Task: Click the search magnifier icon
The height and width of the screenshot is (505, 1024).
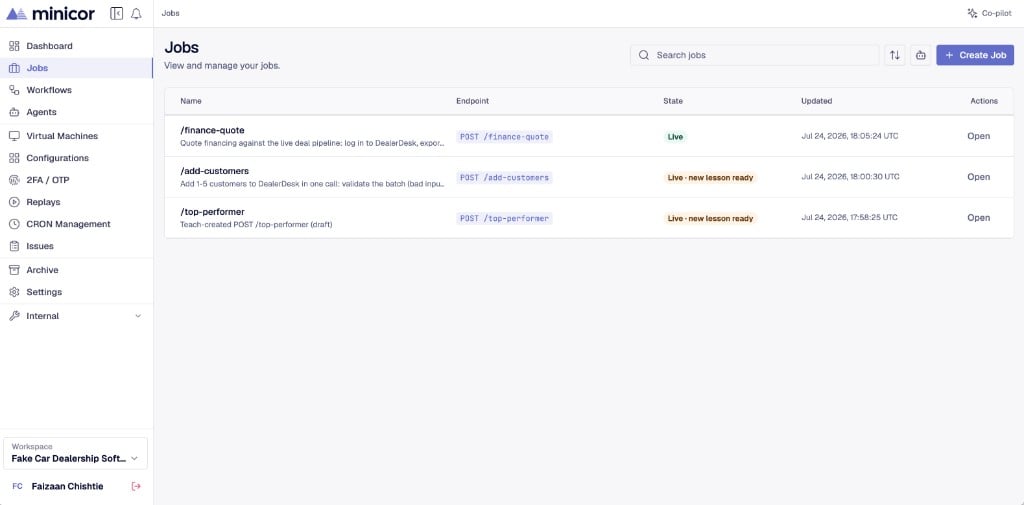Action: pyautogui.click(x=644, y=55)
